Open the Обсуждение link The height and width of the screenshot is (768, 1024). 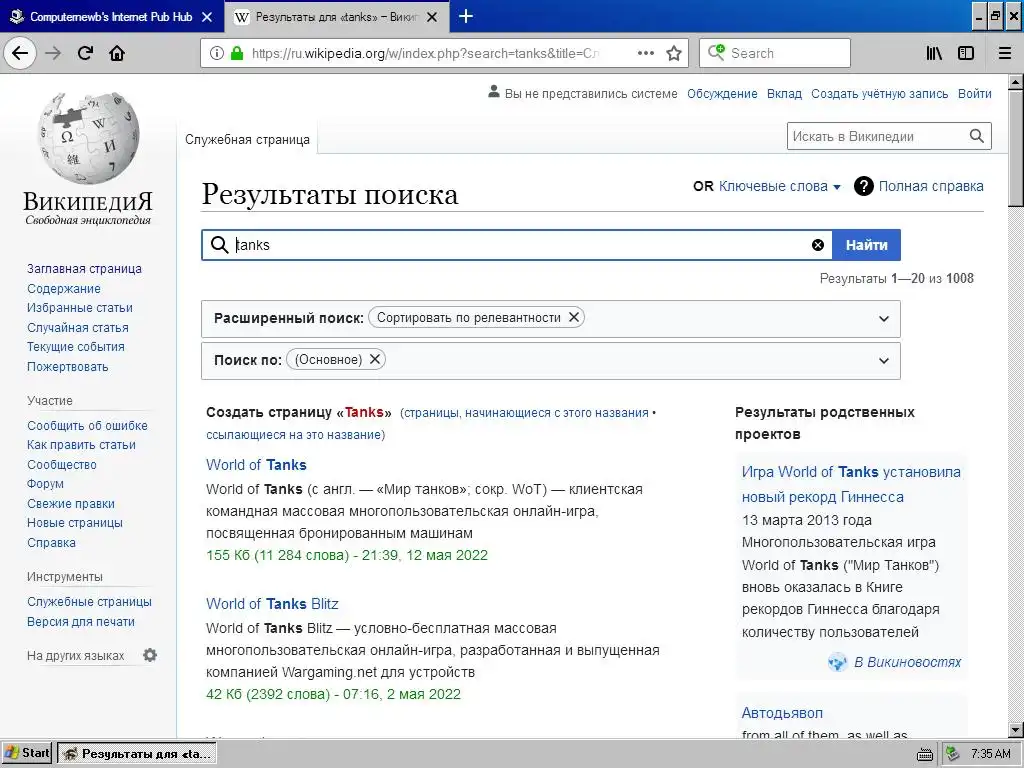[722, 93]
